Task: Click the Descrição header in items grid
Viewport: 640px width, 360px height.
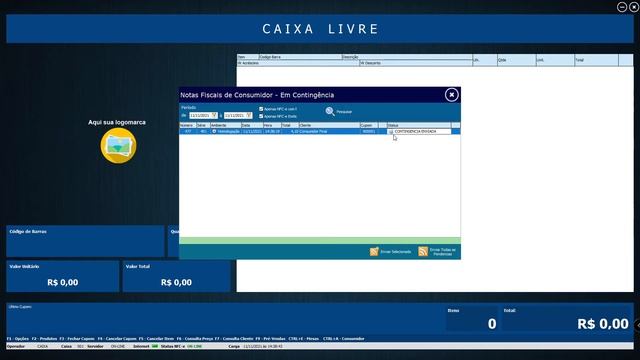Action: click(407, 57)
